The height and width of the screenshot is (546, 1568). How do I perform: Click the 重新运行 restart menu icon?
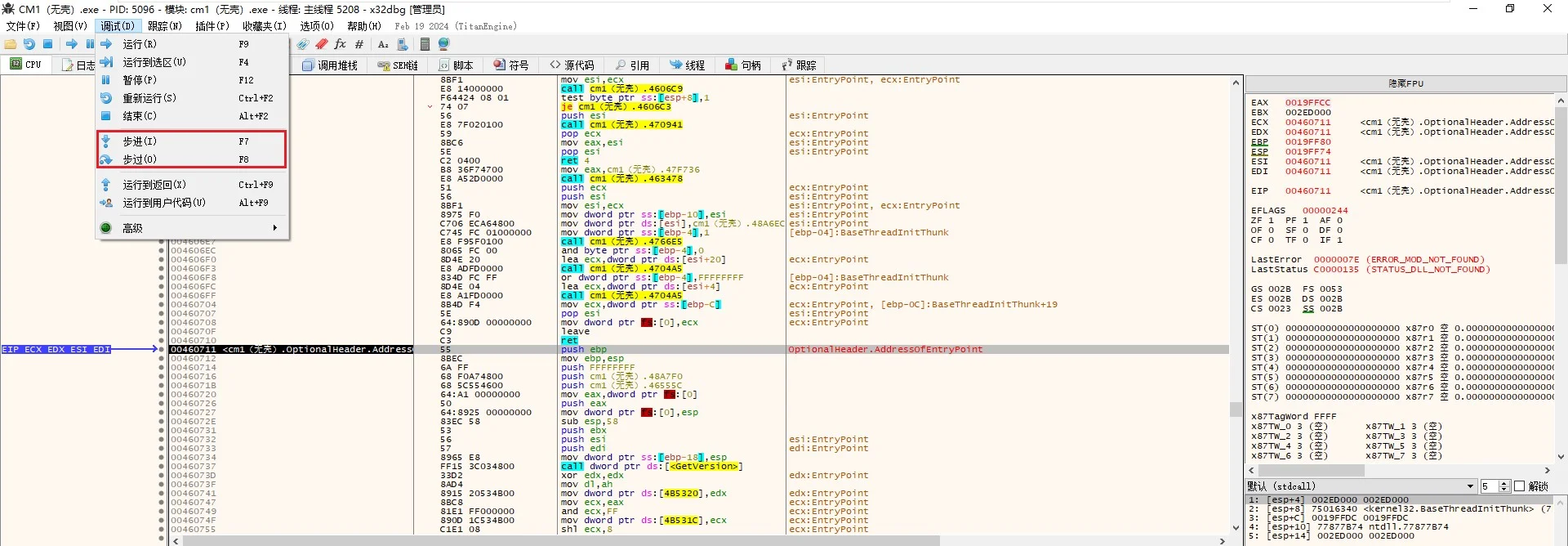[x=106, y=98]
